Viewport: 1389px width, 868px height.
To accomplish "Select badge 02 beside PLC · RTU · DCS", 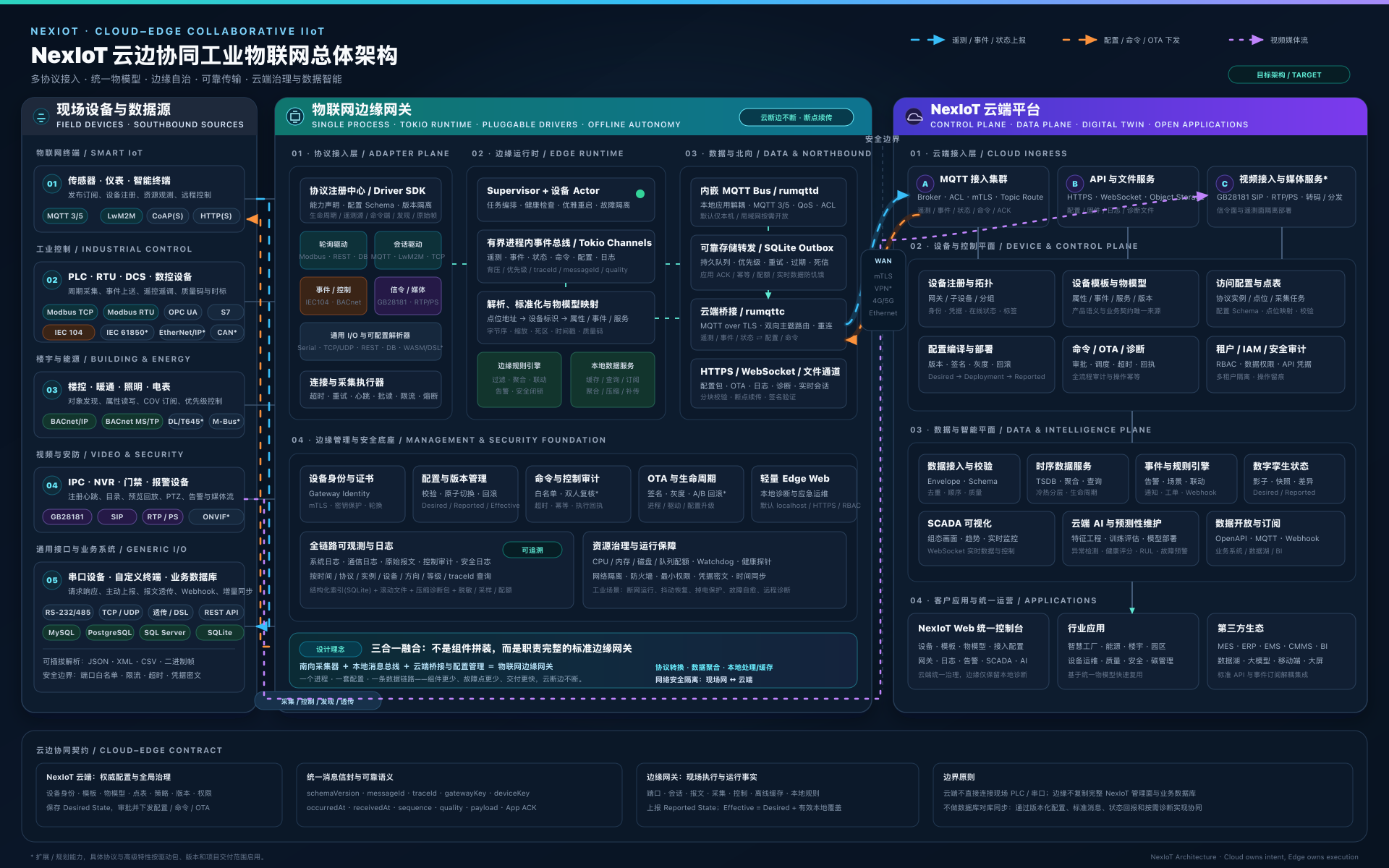I will (52, 280).
